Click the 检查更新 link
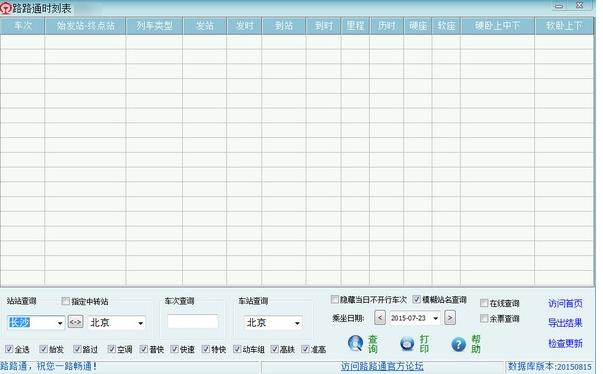The height and width of the screenshot is (374, 603). [x=565, y=343]
